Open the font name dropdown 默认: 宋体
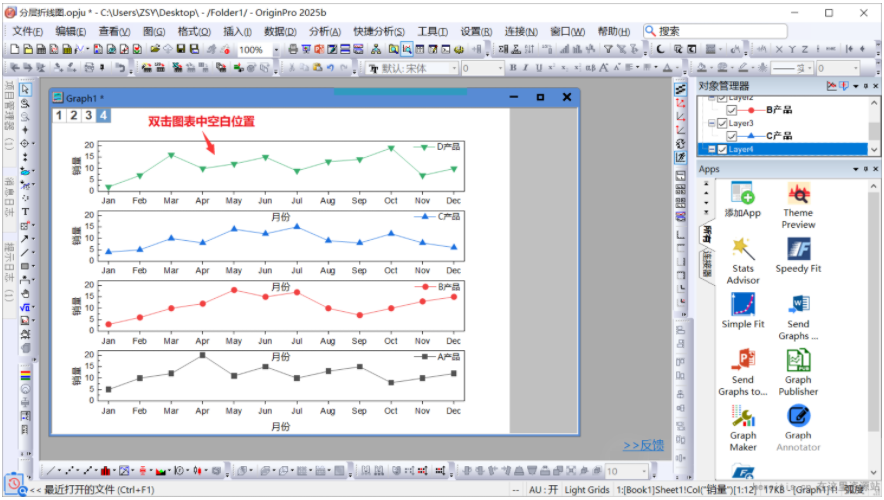The height and width of the screenshot is (500, 884). pyautogui.click(x=454, y=68)
